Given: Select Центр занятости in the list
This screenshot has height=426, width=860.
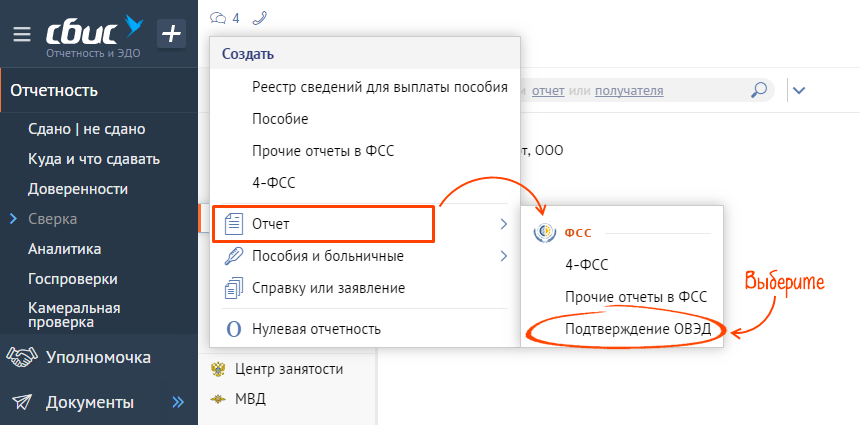Looking at the screenshot, I should (289, 369).
